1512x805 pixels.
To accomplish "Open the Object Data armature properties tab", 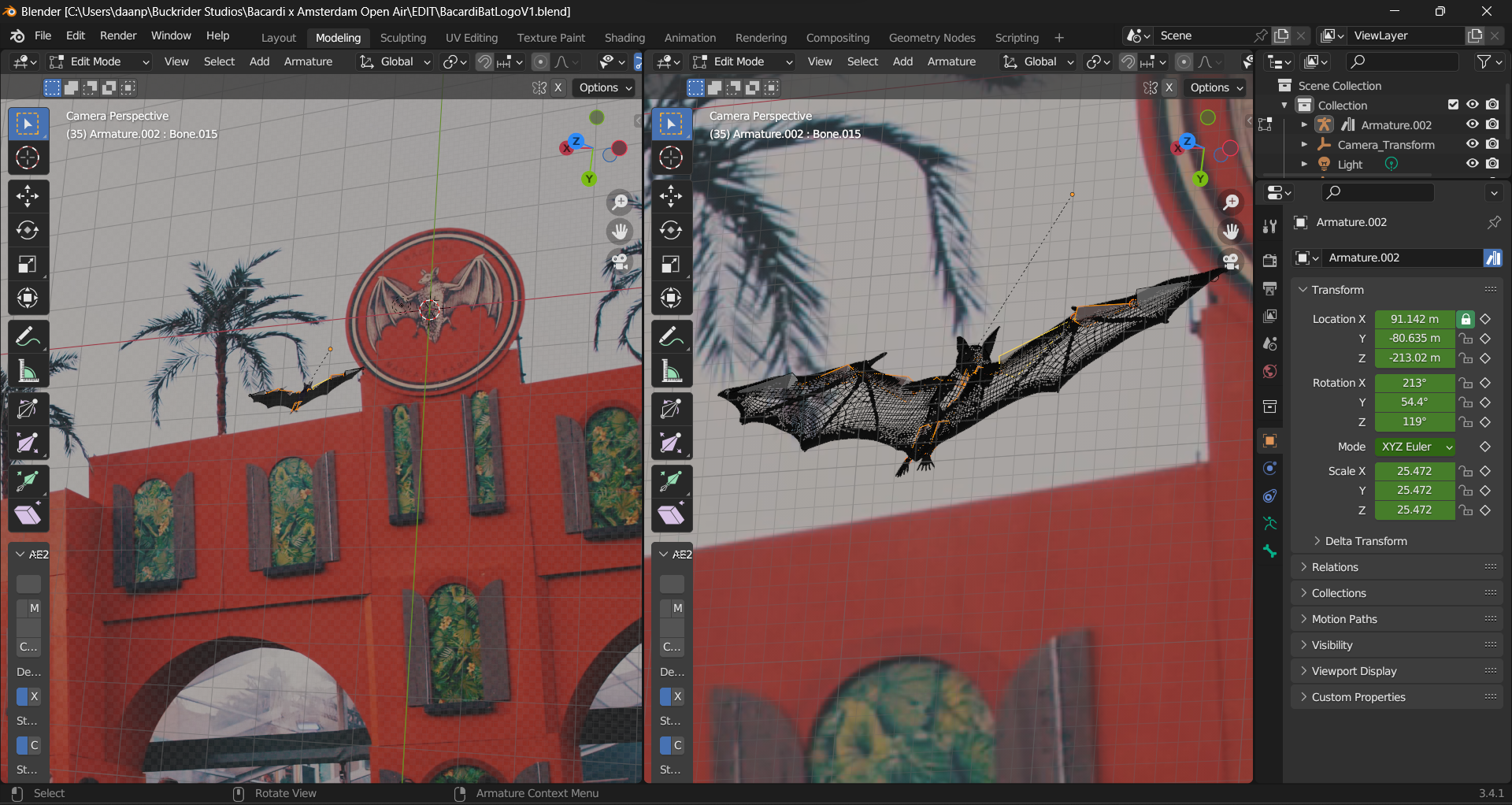I will 1269,523.
